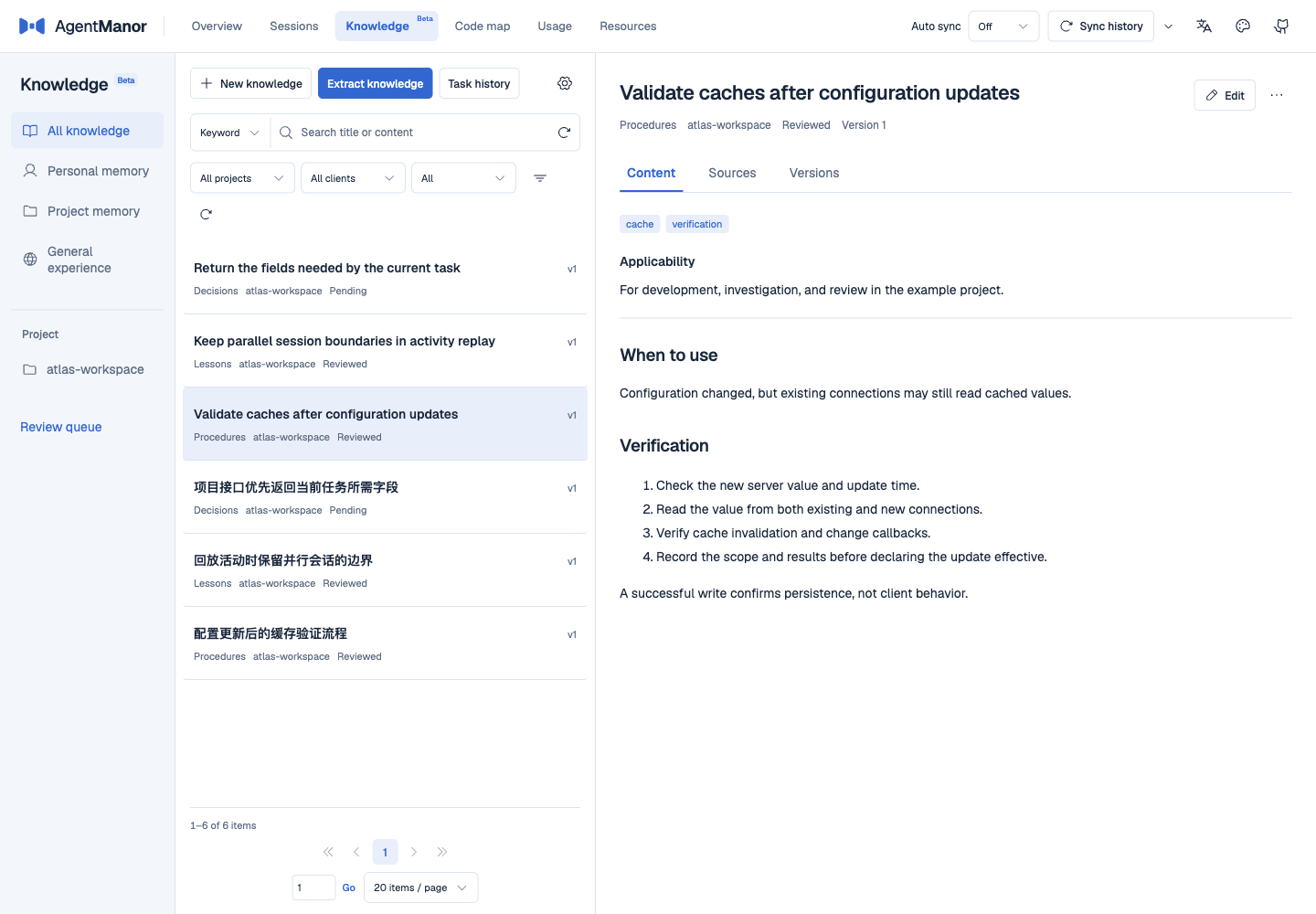
Task: Open Task history
Action: tap(479, 83)
